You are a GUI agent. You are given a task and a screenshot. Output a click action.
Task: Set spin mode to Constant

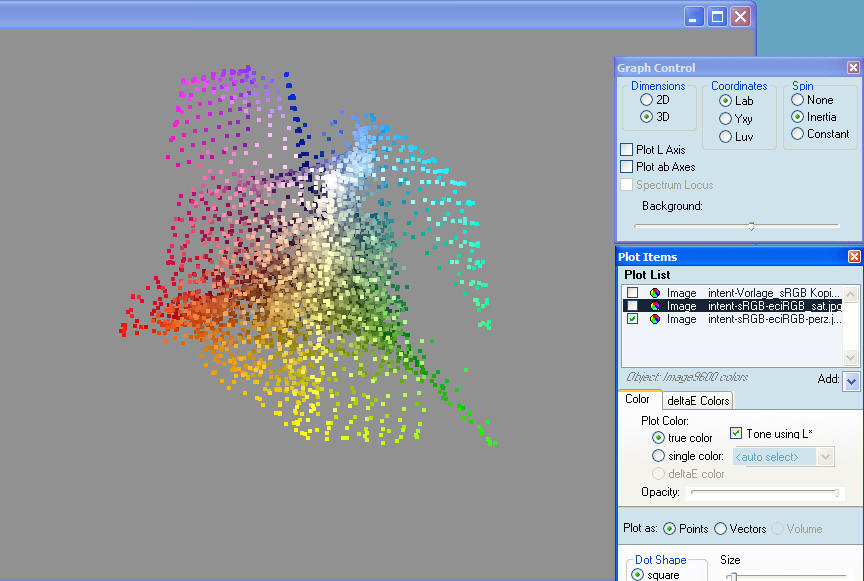[797, 133]
